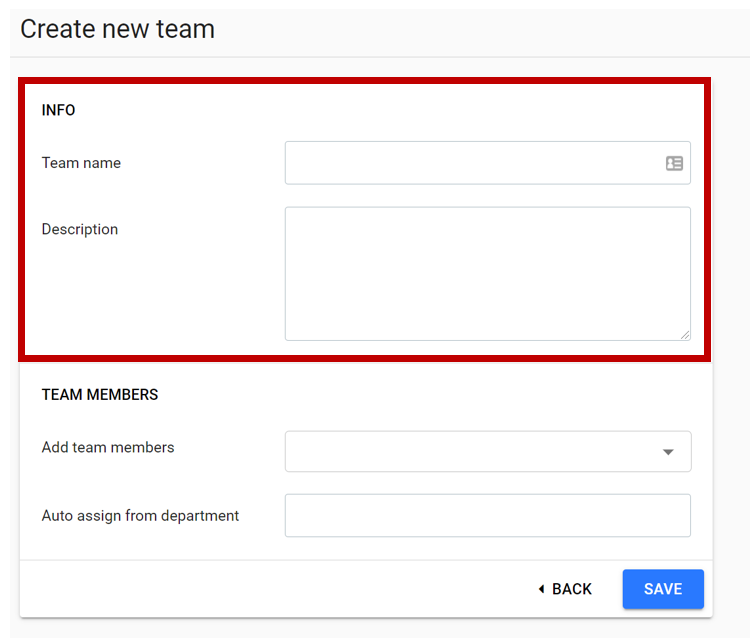Expand the Add team members dropdown arrow

(x=668, y=452)
